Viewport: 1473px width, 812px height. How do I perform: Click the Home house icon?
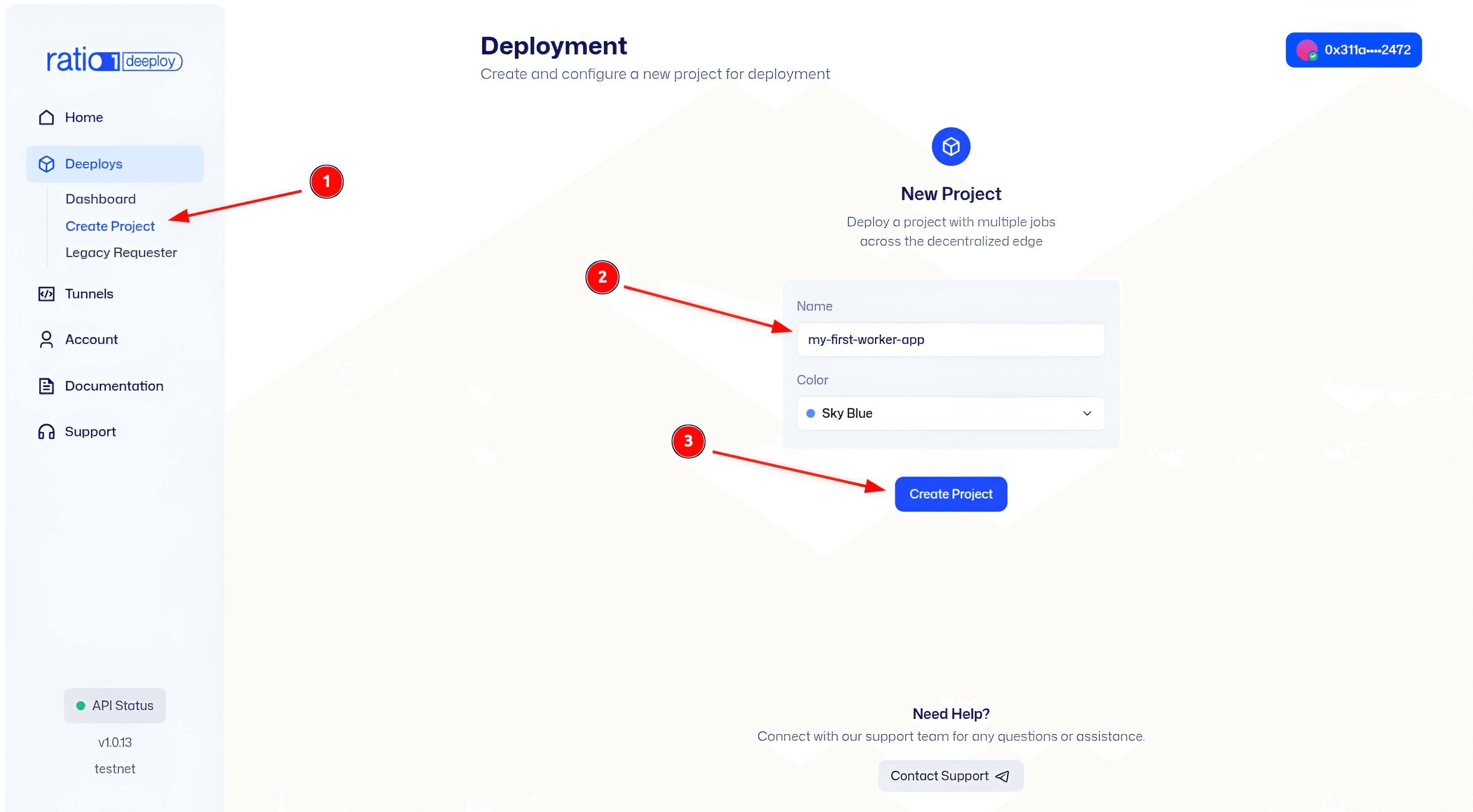[x=46, y=117]
